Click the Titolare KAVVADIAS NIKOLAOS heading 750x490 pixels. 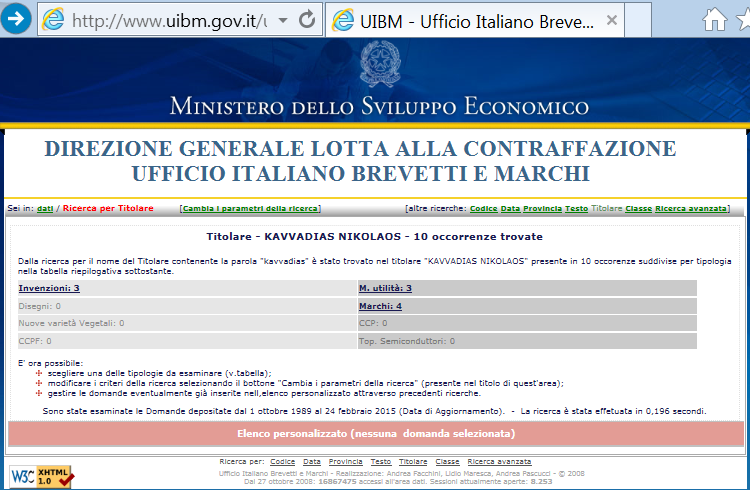(375, 236)
